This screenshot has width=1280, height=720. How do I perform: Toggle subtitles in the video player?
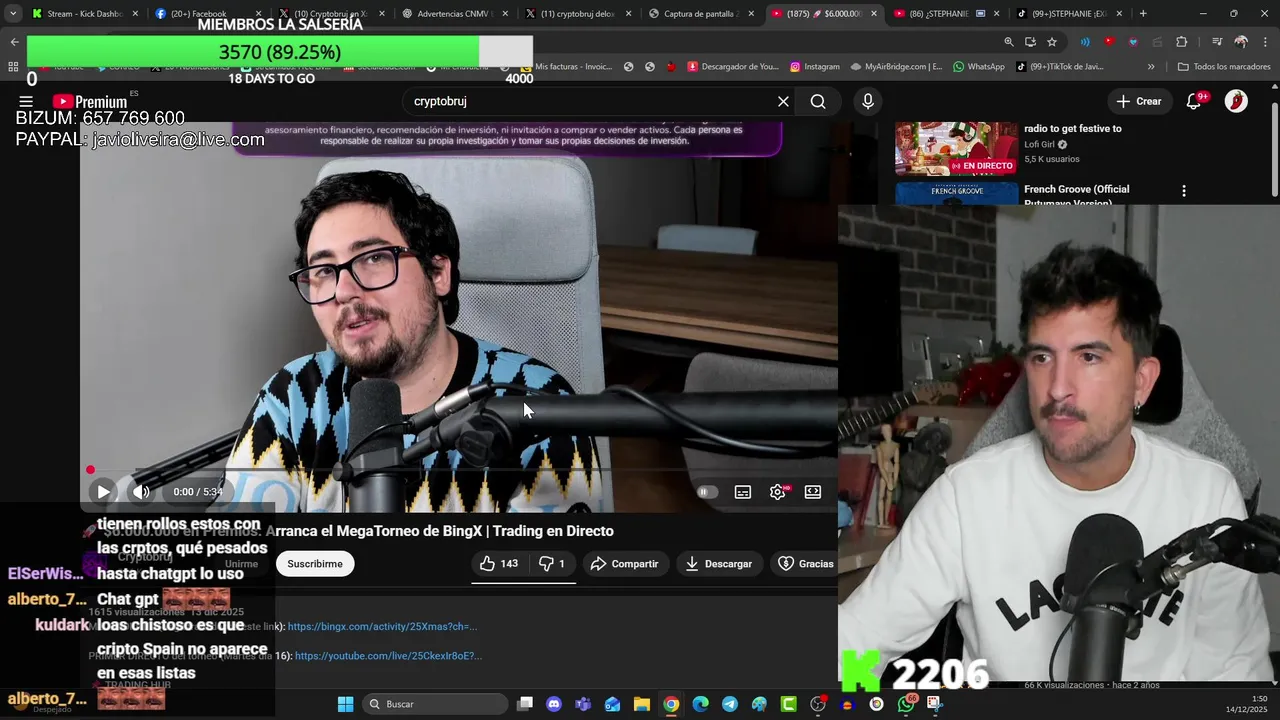743,492
